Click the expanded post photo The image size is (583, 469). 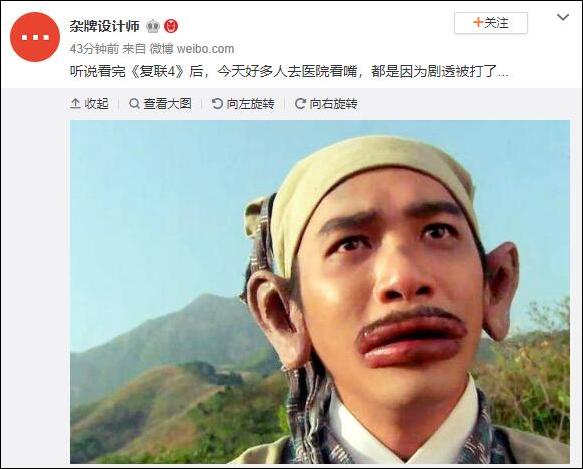pos(320,292)
